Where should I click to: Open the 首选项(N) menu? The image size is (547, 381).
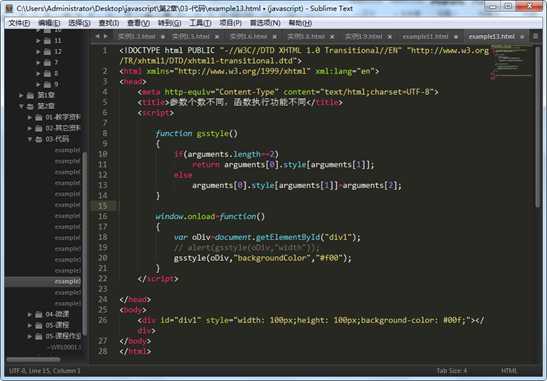click(x=265, y=23)
